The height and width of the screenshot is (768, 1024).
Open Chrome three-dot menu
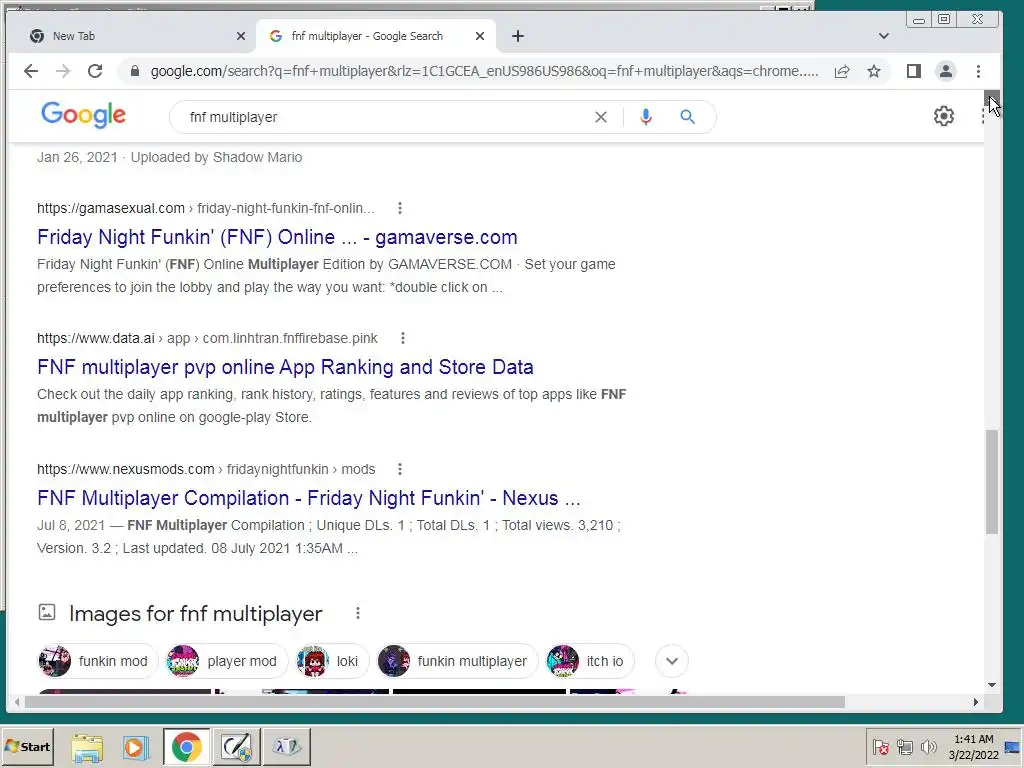point(978,71)
